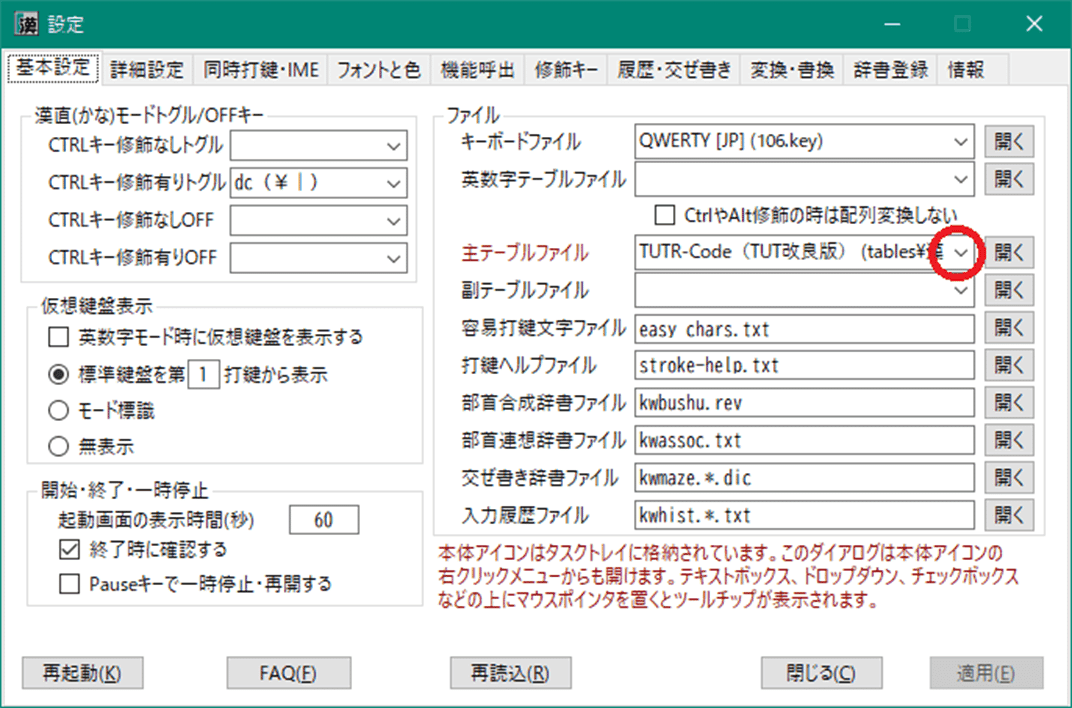Click 開く for 交ぜ書き辞書ファイル
This screenshot has height=708, width=1072.
point(1009,477)
